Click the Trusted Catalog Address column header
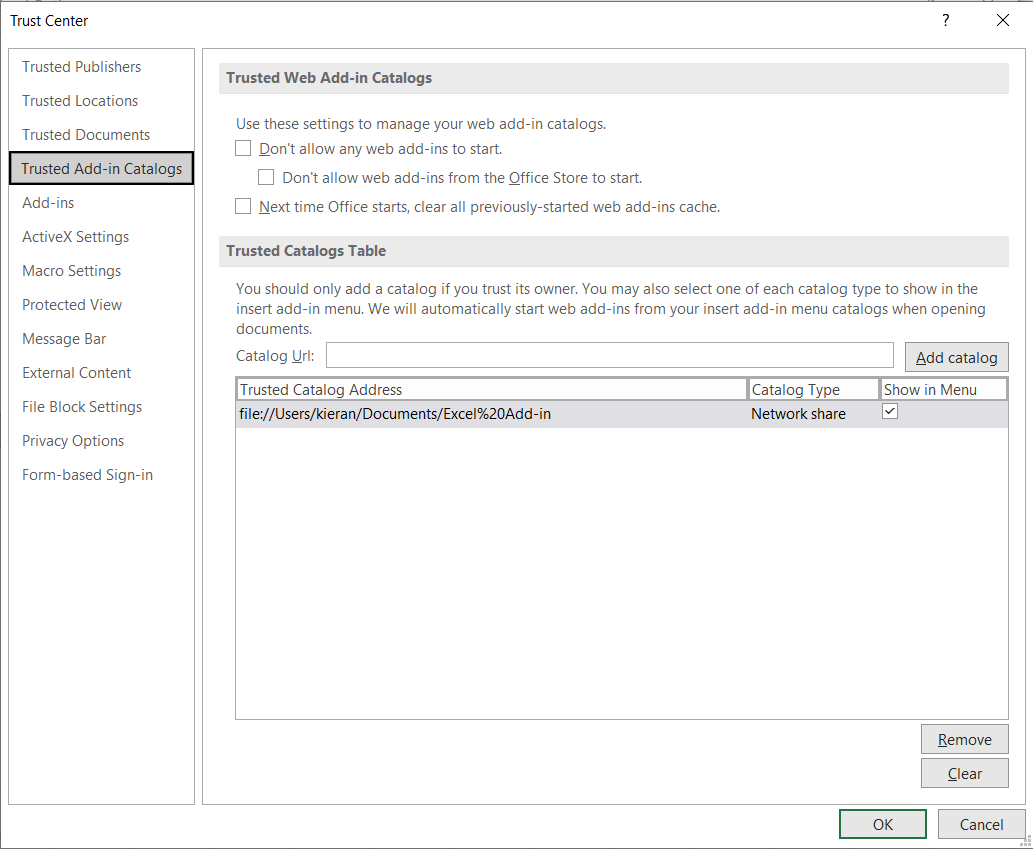 tap(490, 390)
